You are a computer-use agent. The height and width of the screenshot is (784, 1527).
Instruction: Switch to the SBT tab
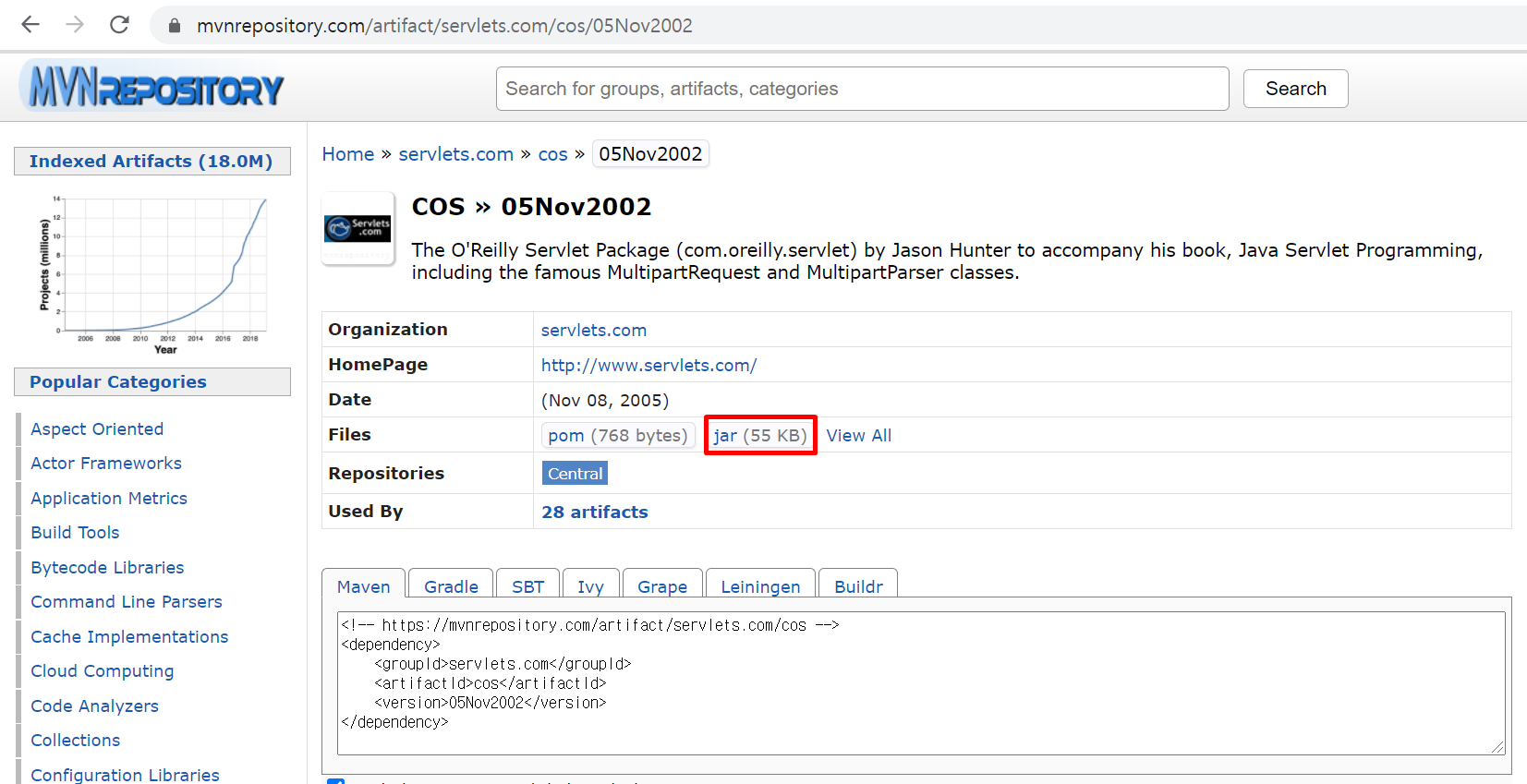tap(527, 586)
